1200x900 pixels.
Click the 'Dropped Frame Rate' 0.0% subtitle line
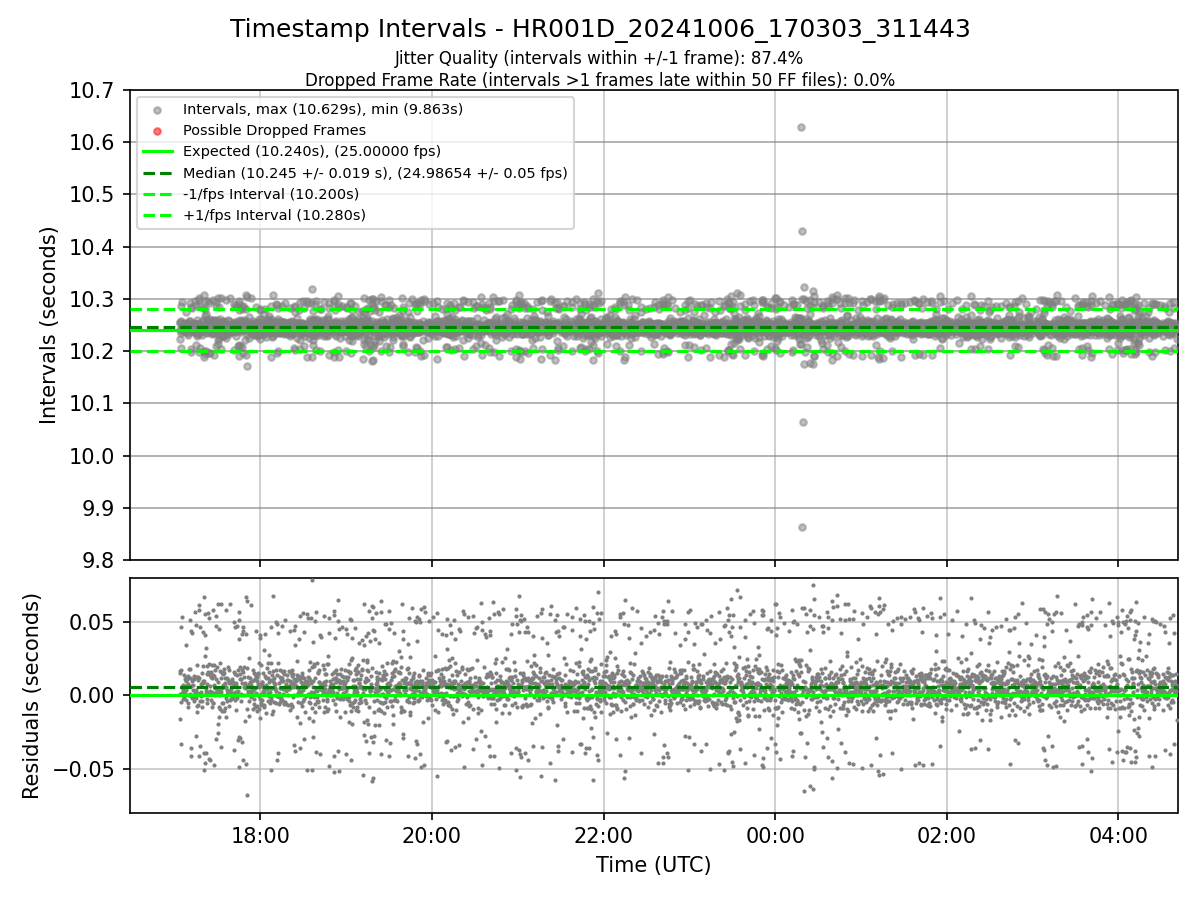tap(600, 79)
